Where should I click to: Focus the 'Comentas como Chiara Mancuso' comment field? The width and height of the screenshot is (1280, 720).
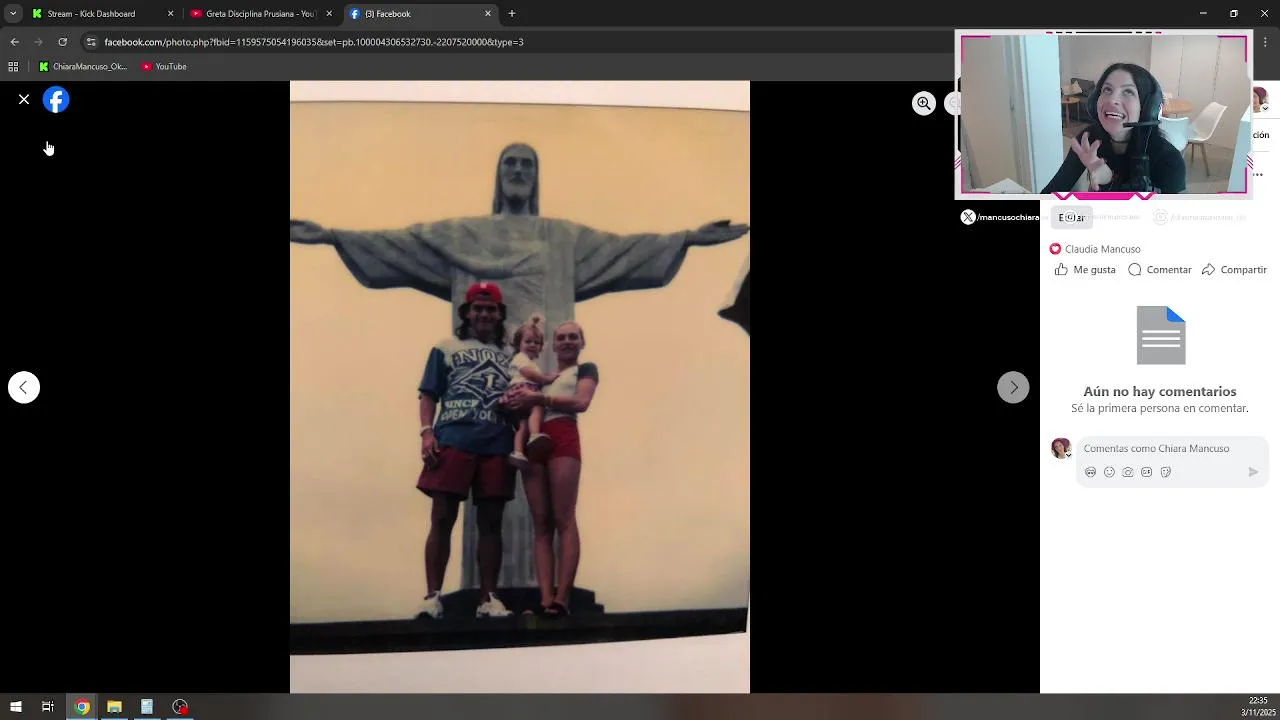pos(1172,448)
